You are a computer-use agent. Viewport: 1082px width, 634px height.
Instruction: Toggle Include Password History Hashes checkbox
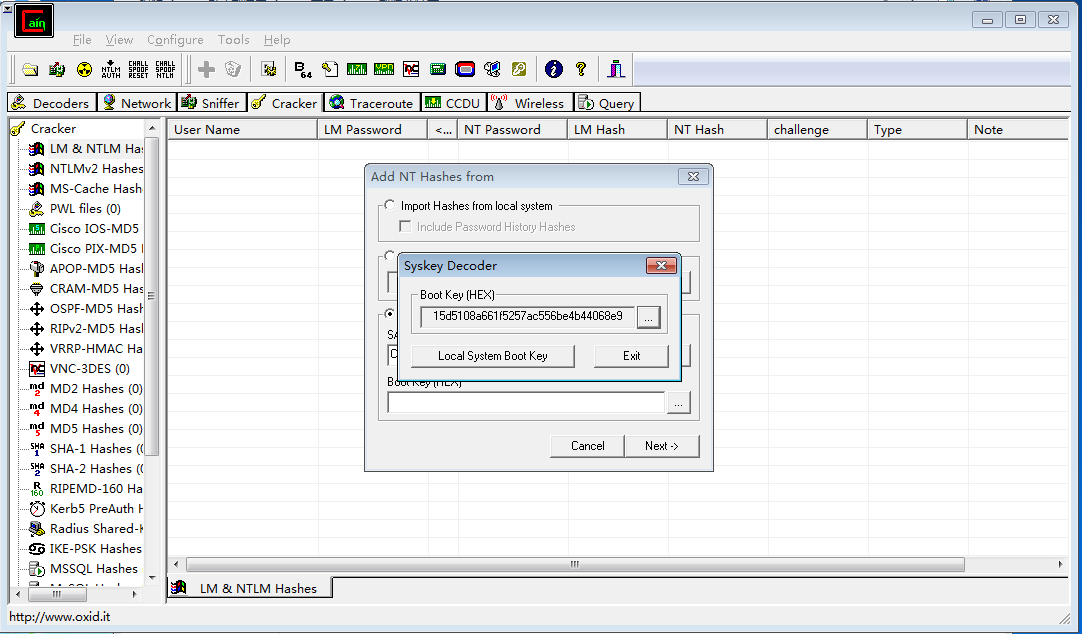405,226
